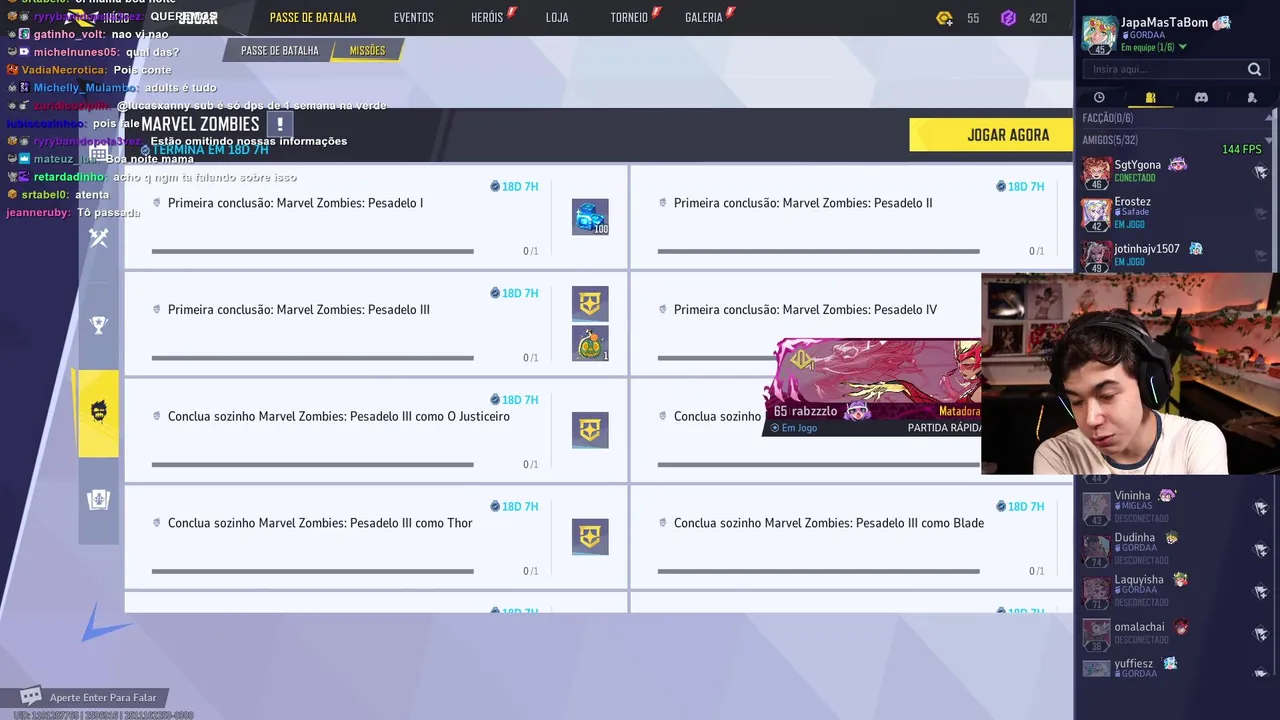Open the card badge category in sidebar
The image size is (1280, 720).
pos(98,500)
